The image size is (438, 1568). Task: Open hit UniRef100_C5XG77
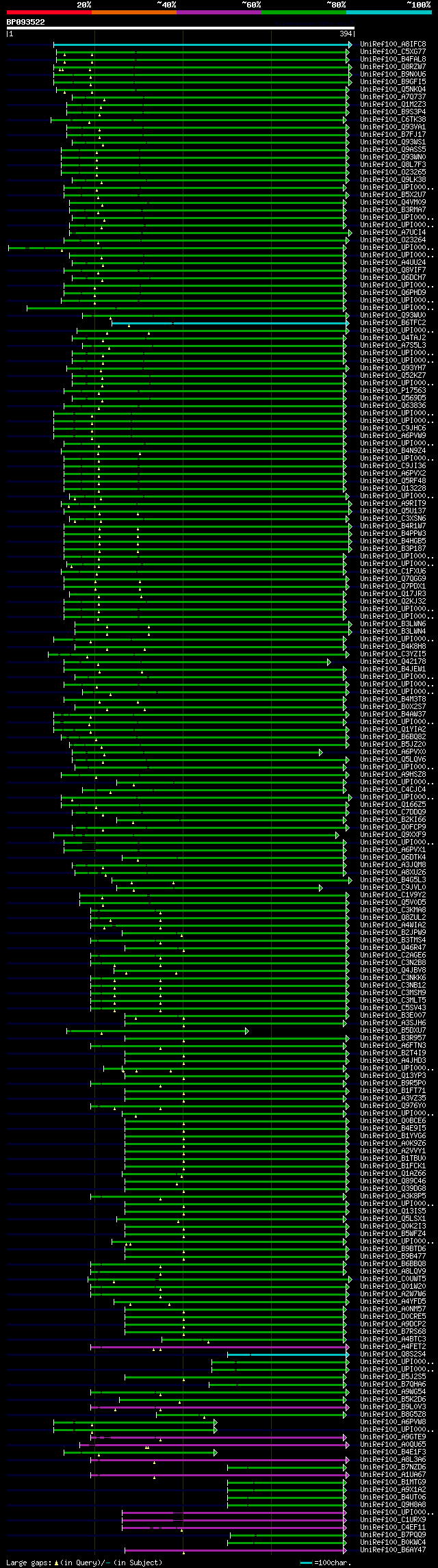pos(393,52)
